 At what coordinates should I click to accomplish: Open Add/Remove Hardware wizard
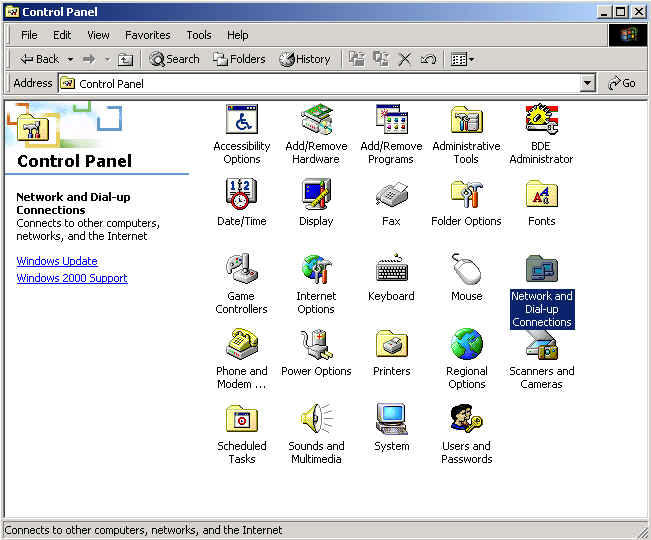(x=316, y=135)
